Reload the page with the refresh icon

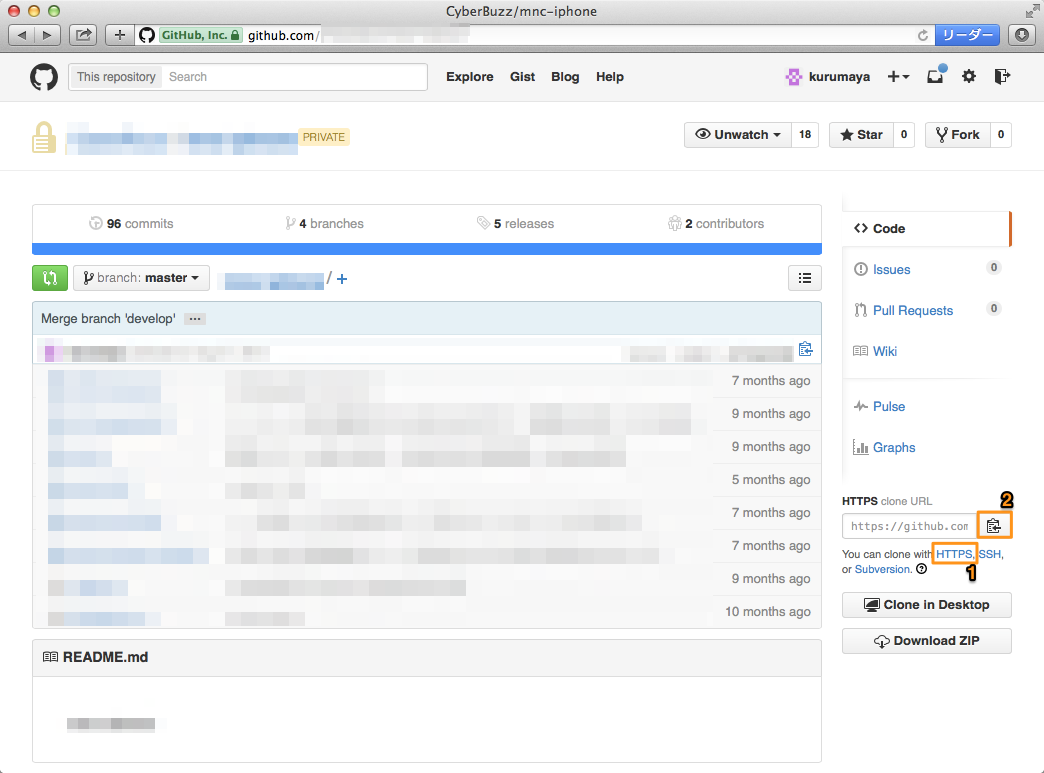point(922,35)
